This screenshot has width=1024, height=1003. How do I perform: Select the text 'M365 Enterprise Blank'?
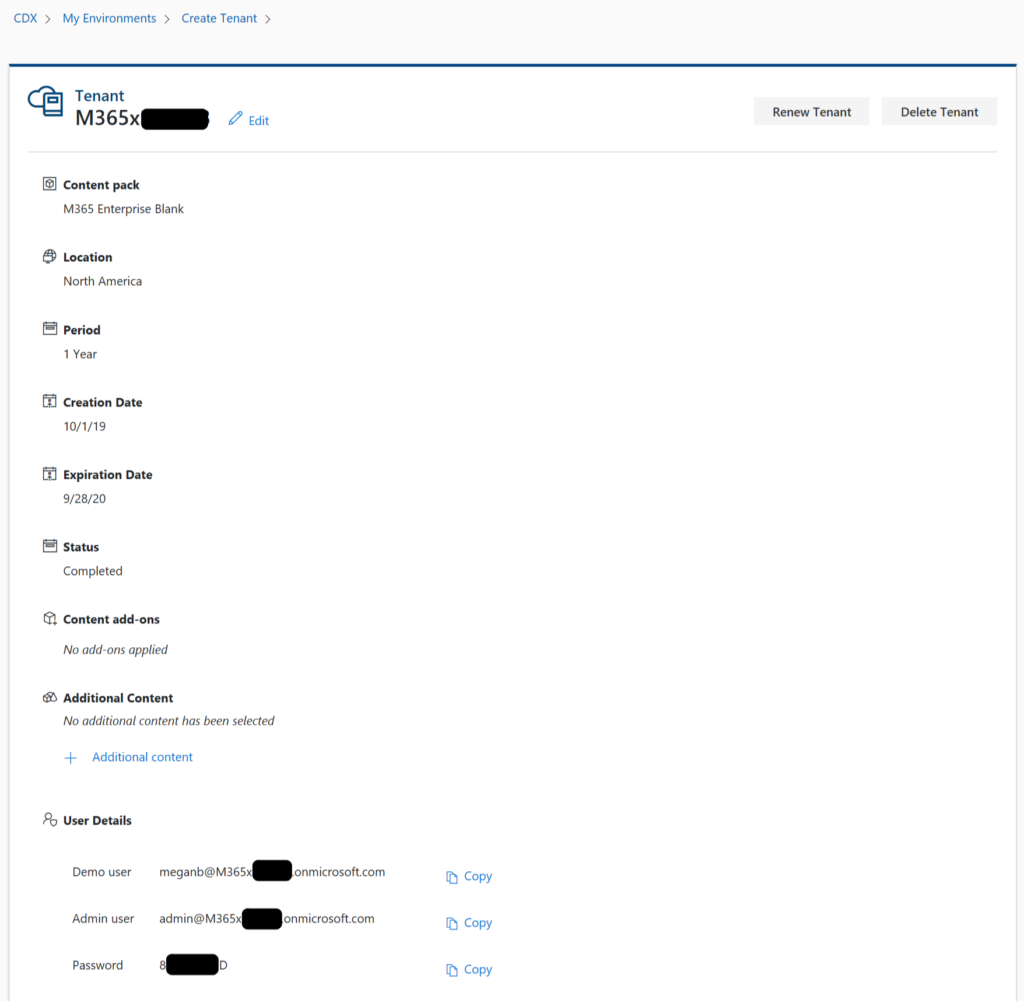[x=123, y=209]
